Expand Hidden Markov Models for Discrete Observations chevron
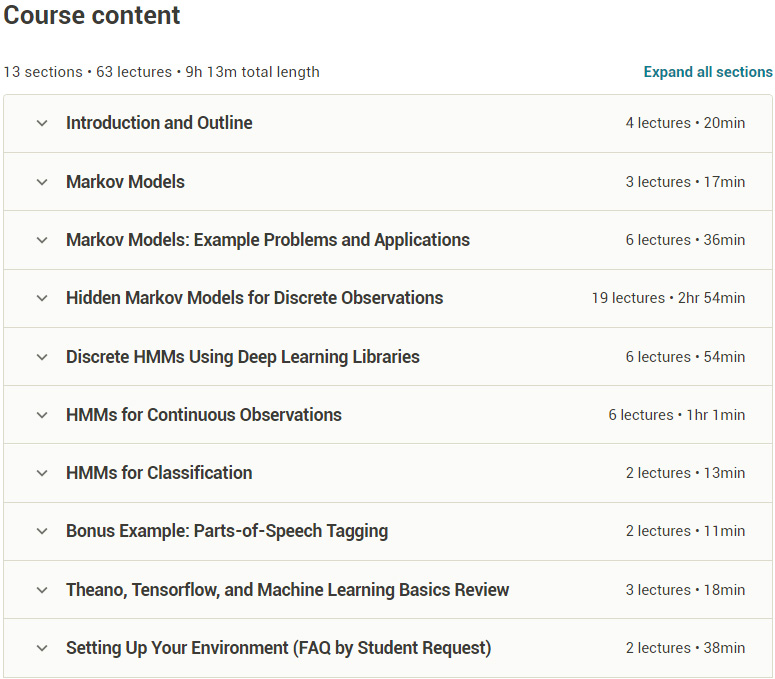 [x=42, y=298]
